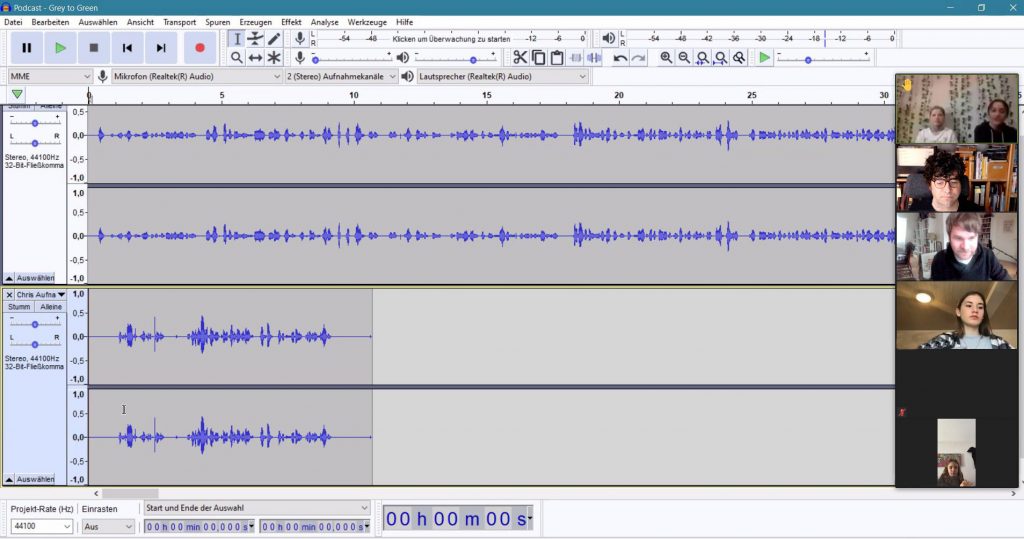Collapse the Chris Aufna track using arrow
Screen dimensions: 1024x539
(x=10, y=479)
